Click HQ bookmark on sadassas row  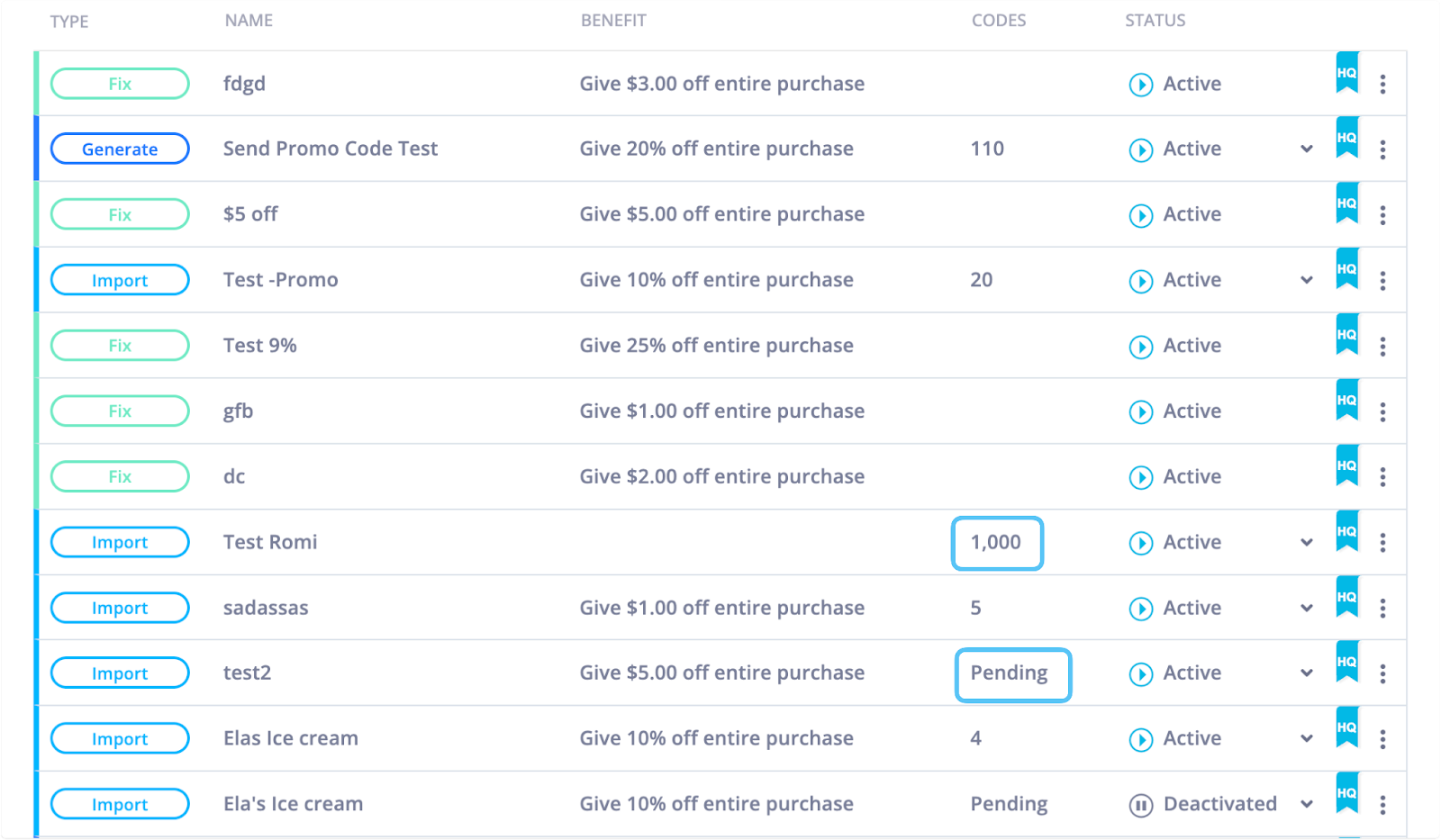tap(1346, 597)
